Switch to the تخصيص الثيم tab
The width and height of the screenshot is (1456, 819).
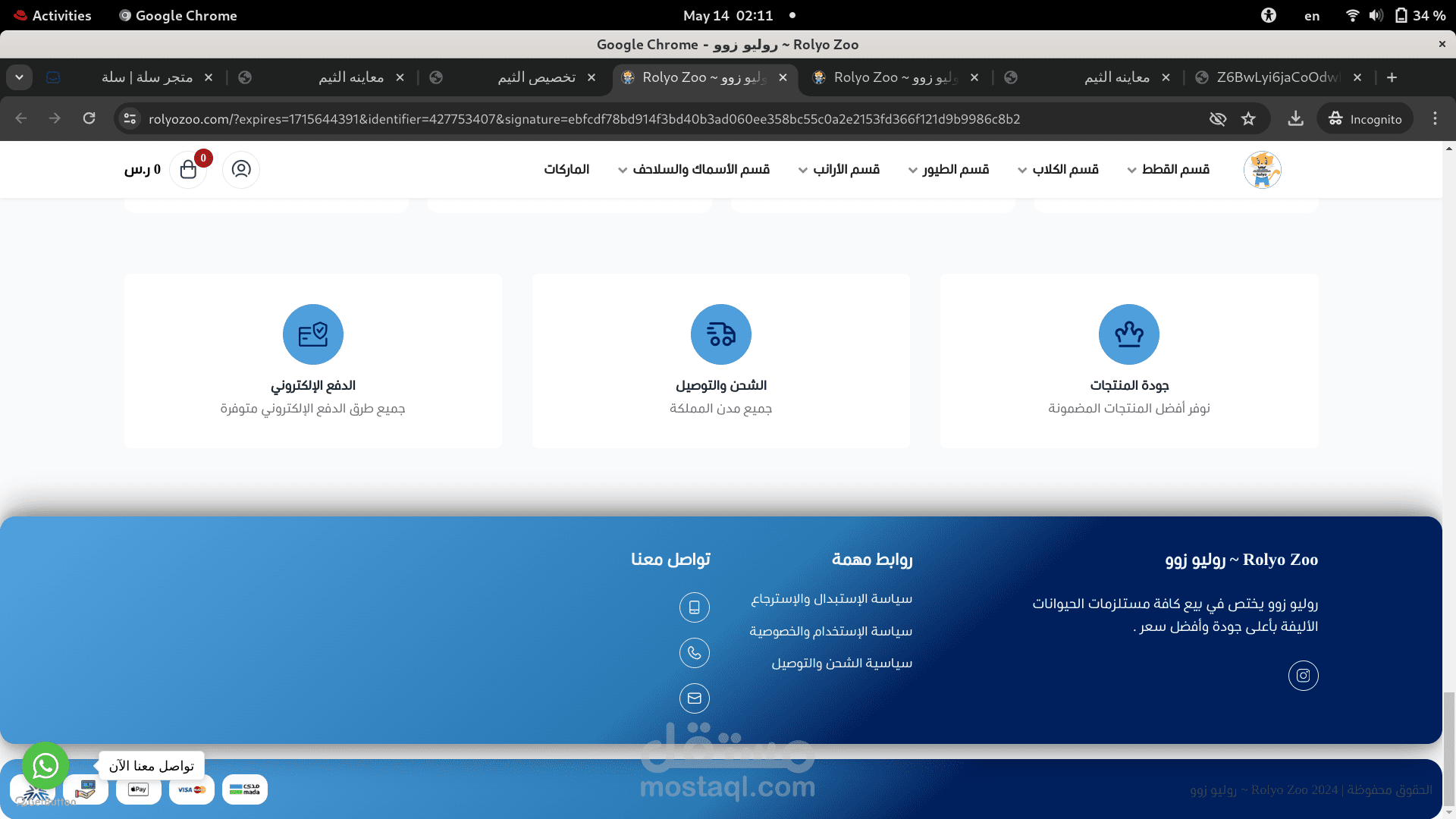pyautogui.click(x=535, y=77)
